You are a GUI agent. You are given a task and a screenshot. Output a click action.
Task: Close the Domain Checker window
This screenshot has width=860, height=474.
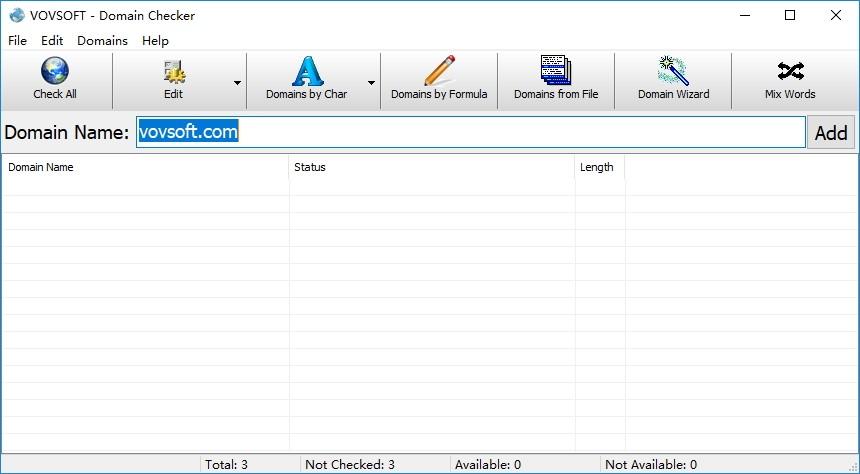[x=836, y=15]
